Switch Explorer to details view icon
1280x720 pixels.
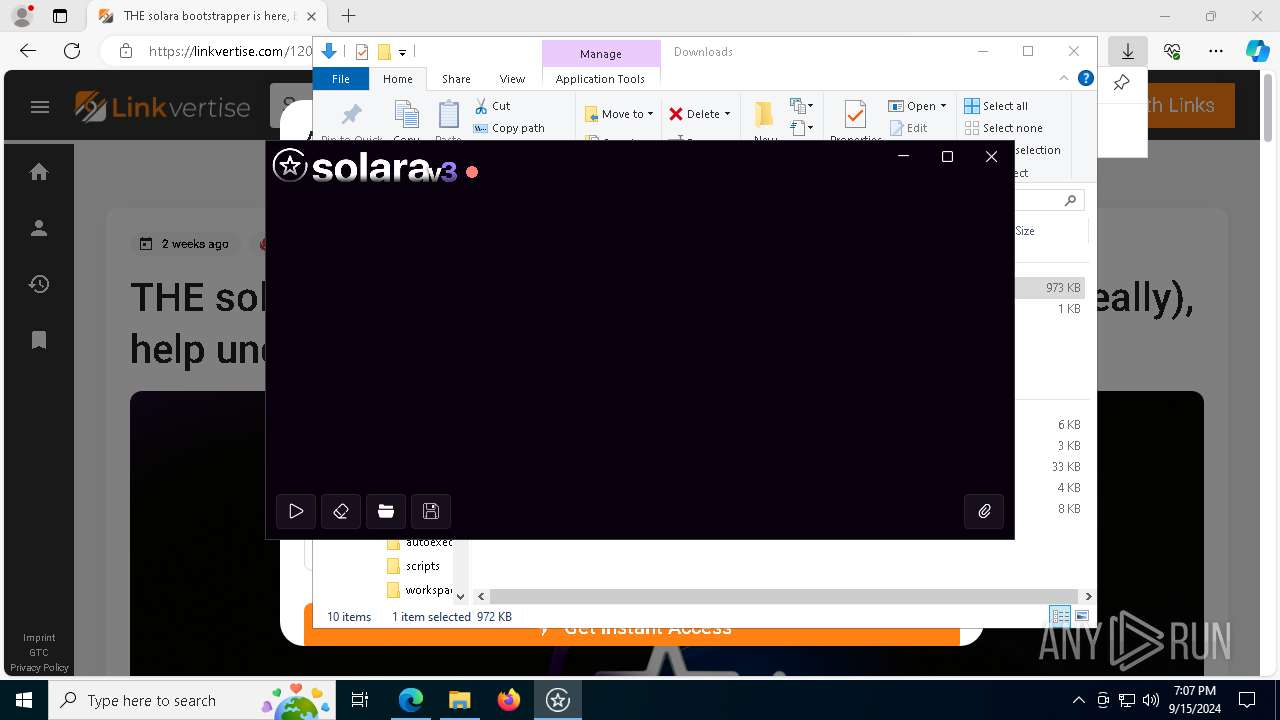(x=1060, y=616)
